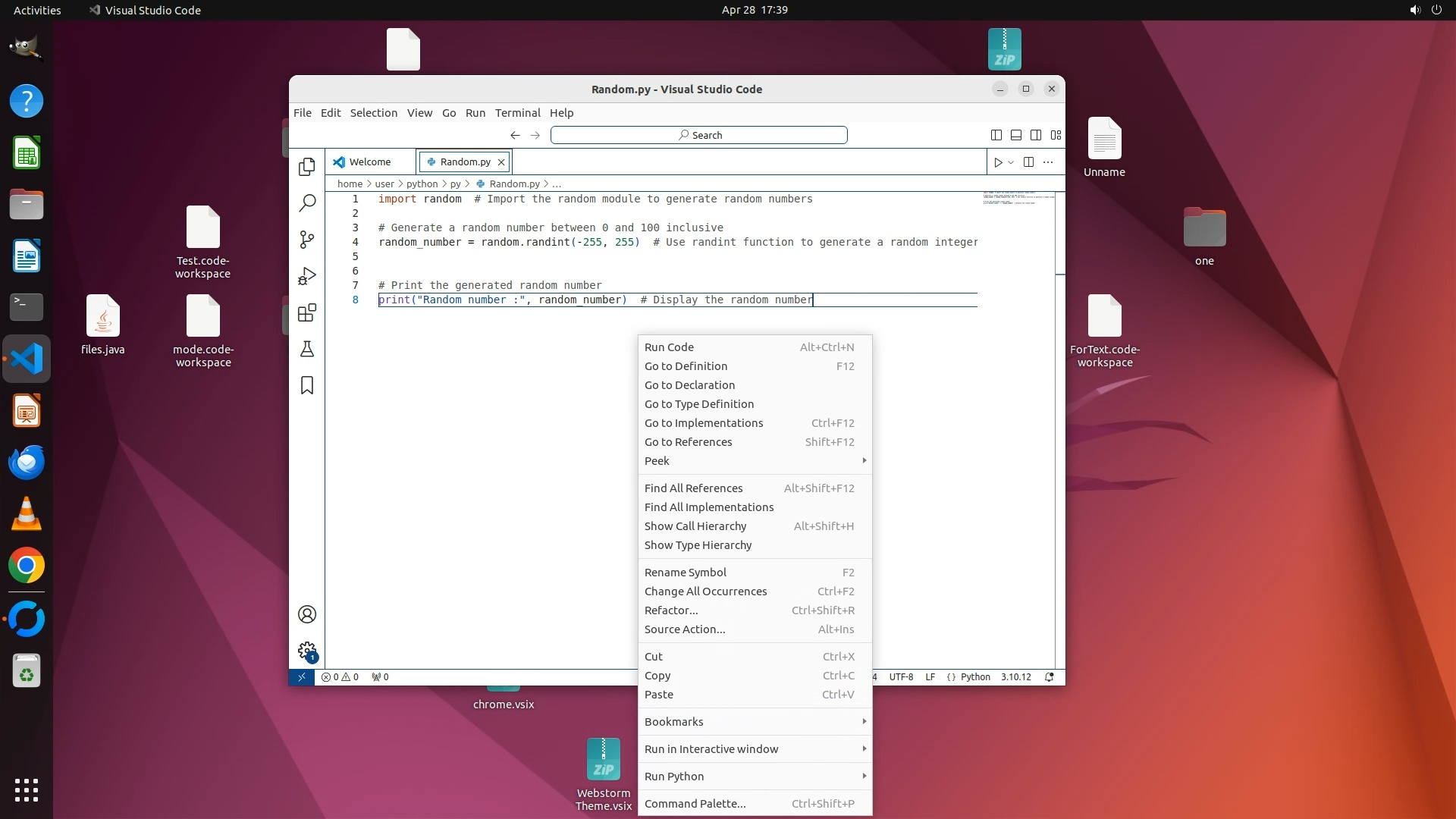The height and width of the screenshot is (819, 1456).
Task: Toggle the bottom panel layout button
Action: [1015, 135]
